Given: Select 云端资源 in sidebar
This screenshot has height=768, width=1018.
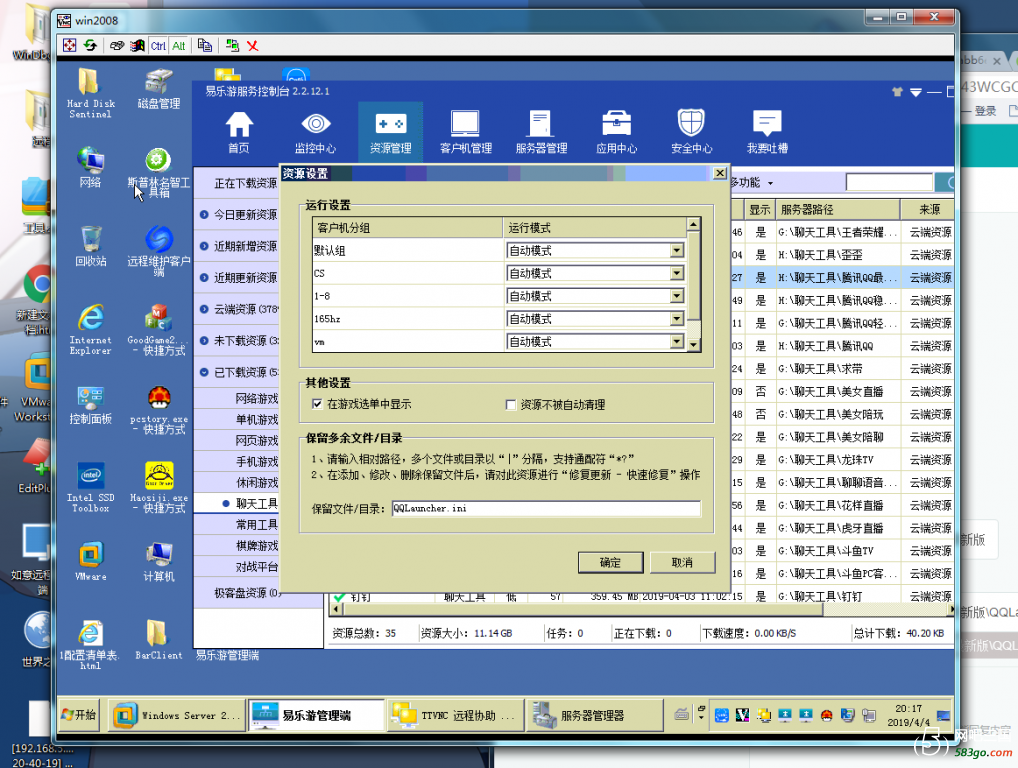Looking at the screenshot, I should pos(238,309).
